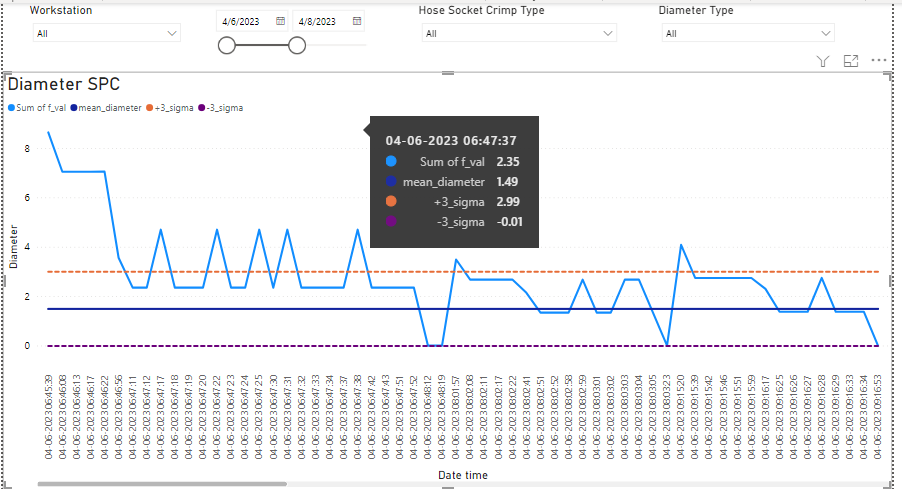902x489 pixels.
Task: Click the tooltip Sum of f_val value 2.35
Action: pos(508,162)
